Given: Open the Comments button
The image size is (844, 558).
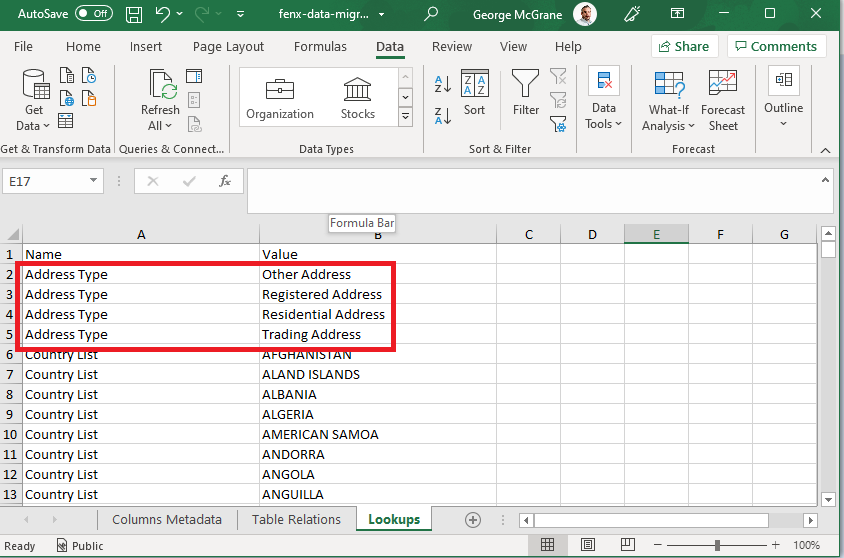Looking at the screenshot, I should [776, 47].
